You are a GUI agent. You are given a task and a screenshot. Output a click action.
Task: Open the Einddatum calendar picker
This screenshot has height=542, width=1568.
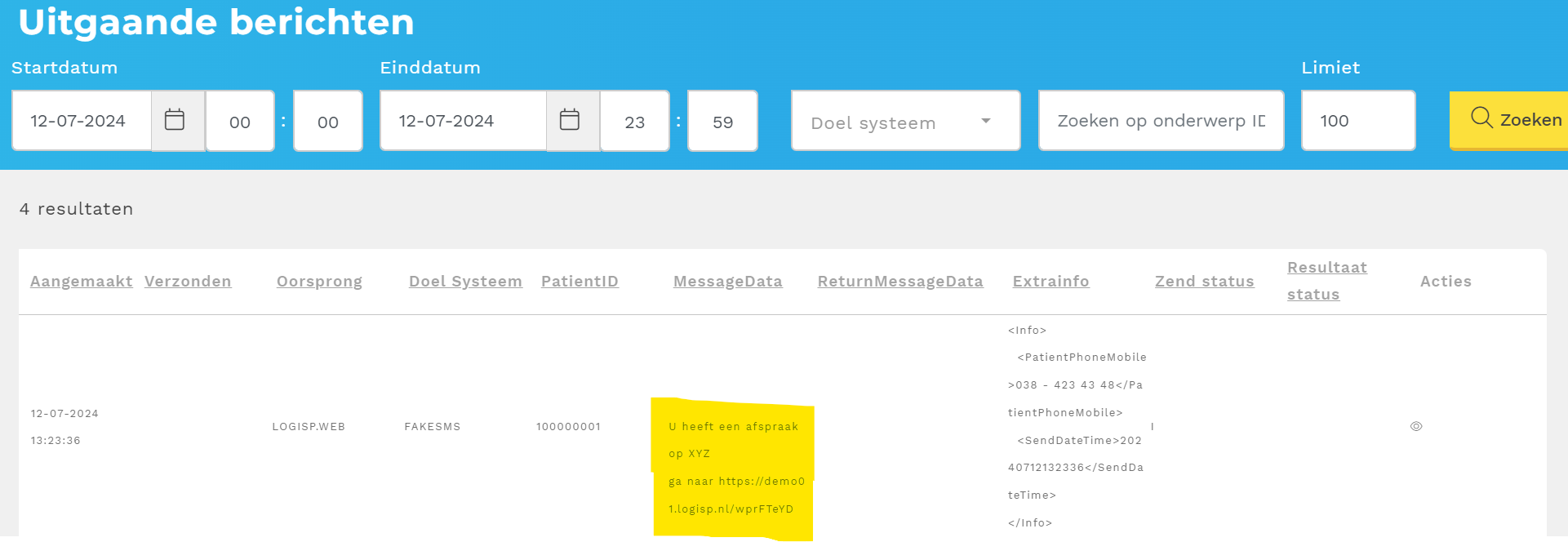570,121
